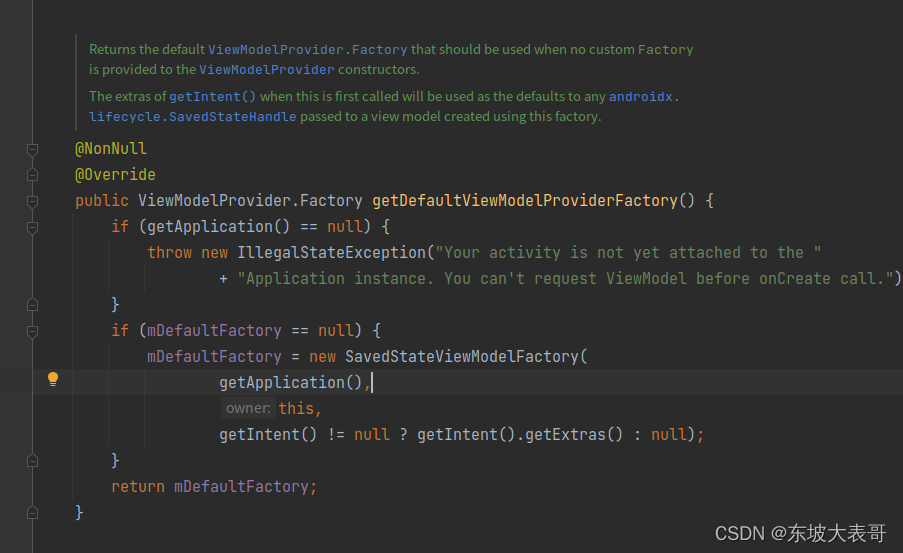Click the IllegalStateException class name
903x553 pixels.
coord(332,252)
